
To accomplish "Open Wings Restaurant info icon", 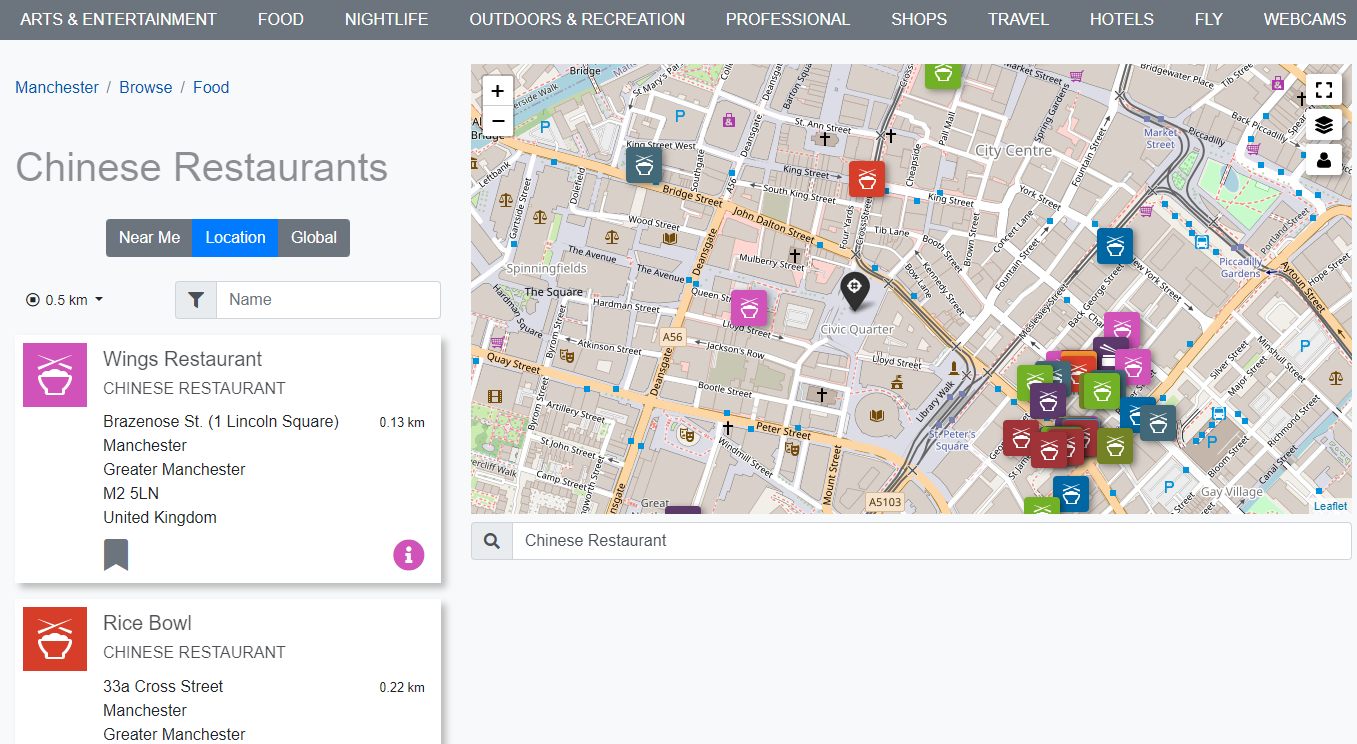I will (x=409, y=554).
